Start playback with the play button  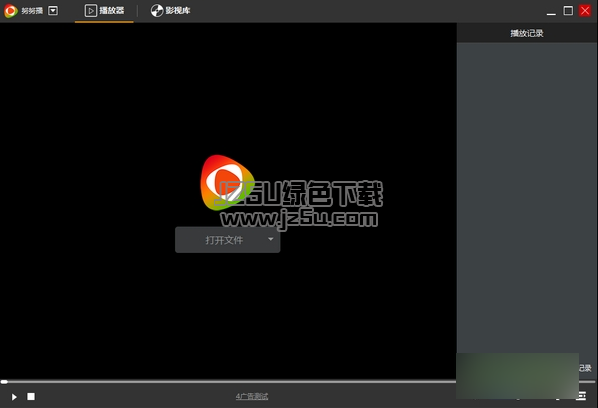tap(14, 397)
